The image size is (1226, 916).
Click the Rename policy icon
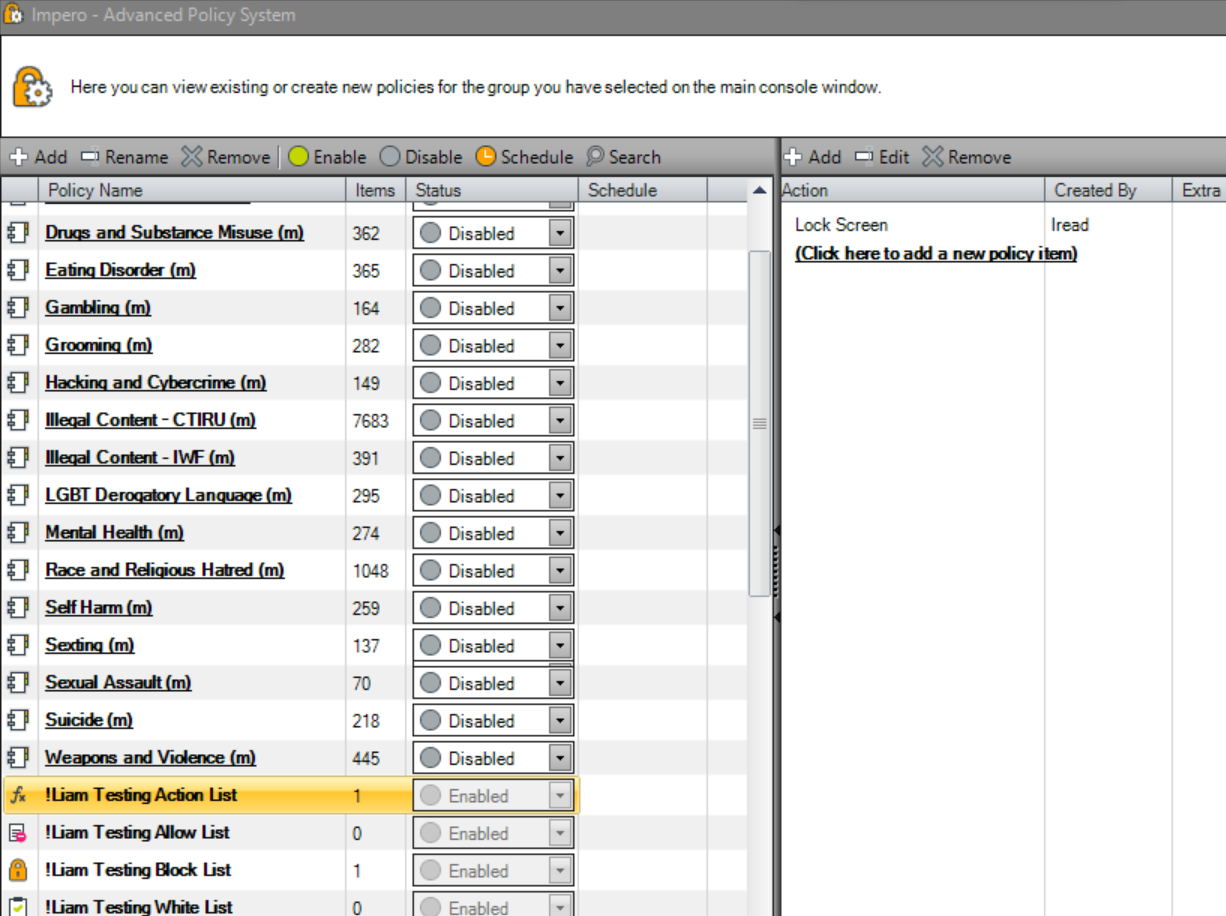[90, 157]
